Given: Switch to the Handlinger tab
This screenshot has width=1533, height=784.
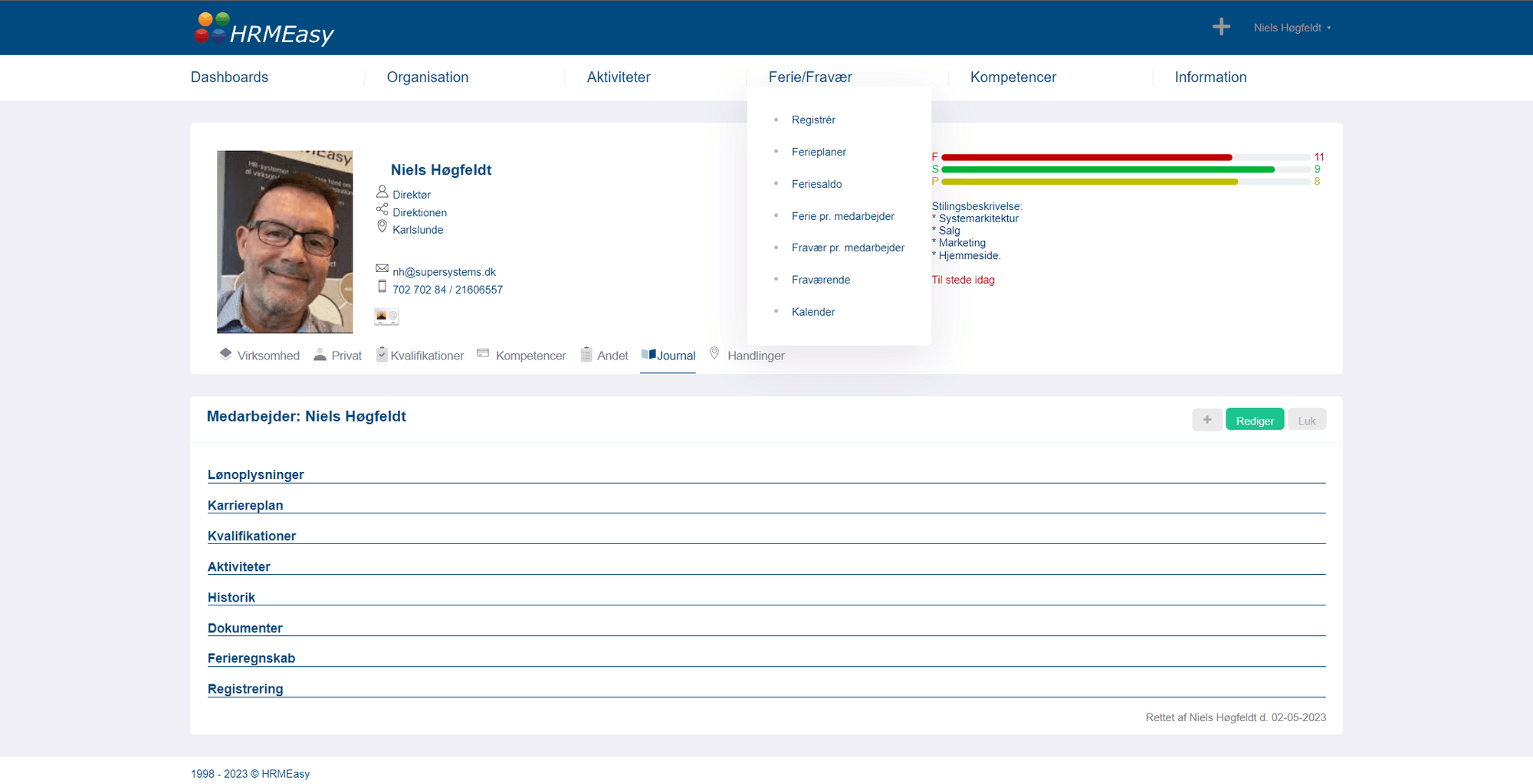Looking at the screenshot, I should (747, 356).
